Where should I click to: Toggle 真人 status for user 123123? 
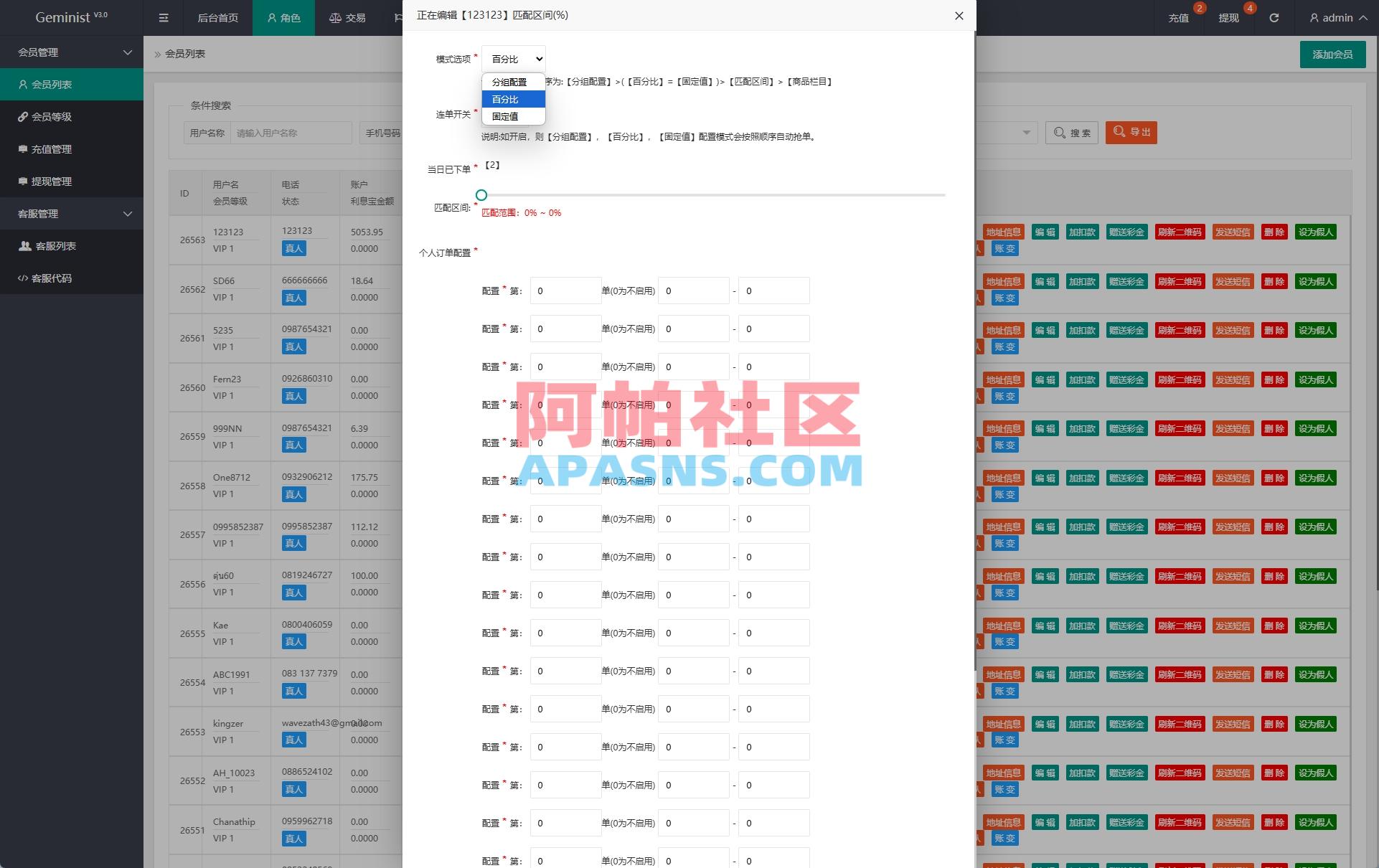(293, 248)
